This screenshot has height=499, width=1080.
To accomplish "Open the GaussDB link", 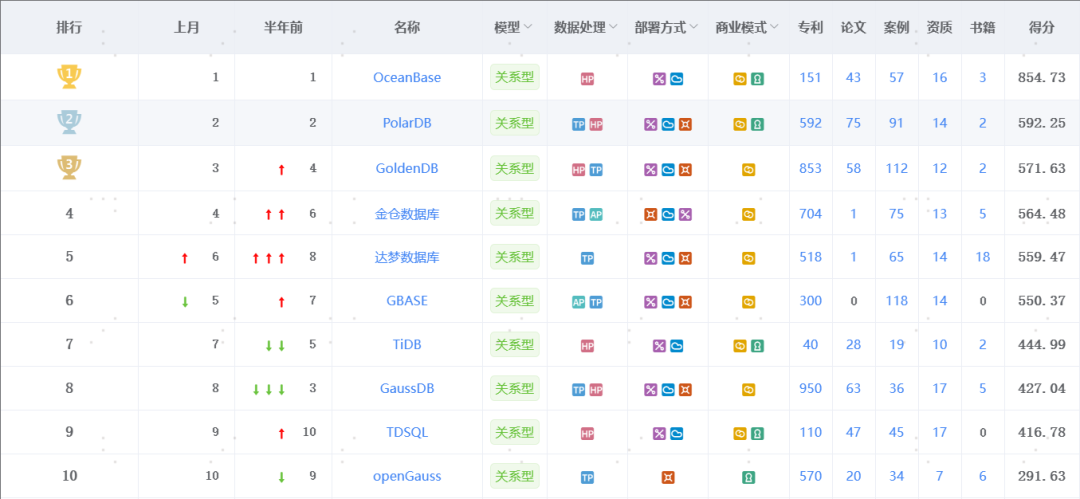I will pos(407,388).
